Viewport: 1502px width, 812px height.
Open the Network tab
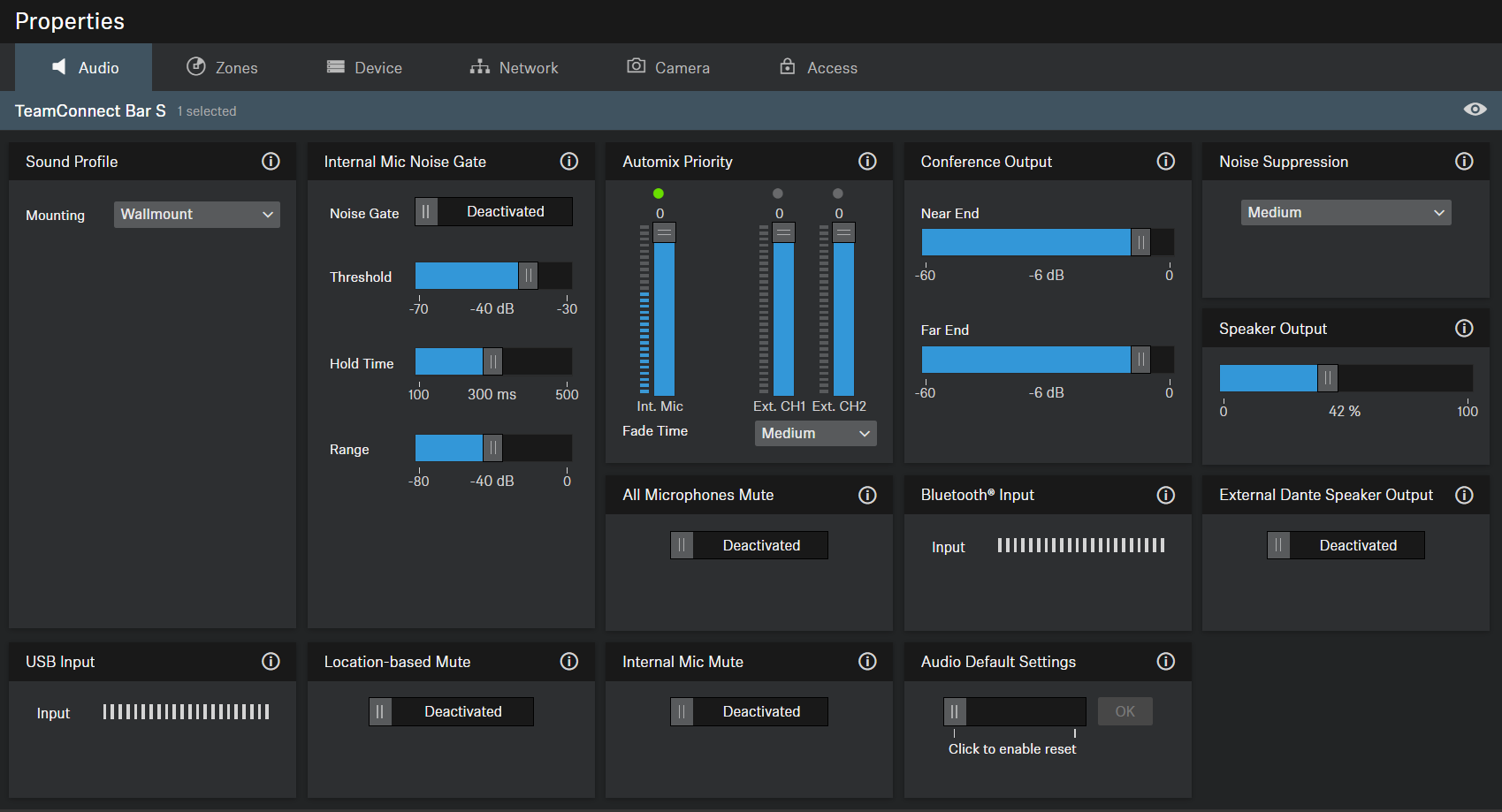point(515,68)
